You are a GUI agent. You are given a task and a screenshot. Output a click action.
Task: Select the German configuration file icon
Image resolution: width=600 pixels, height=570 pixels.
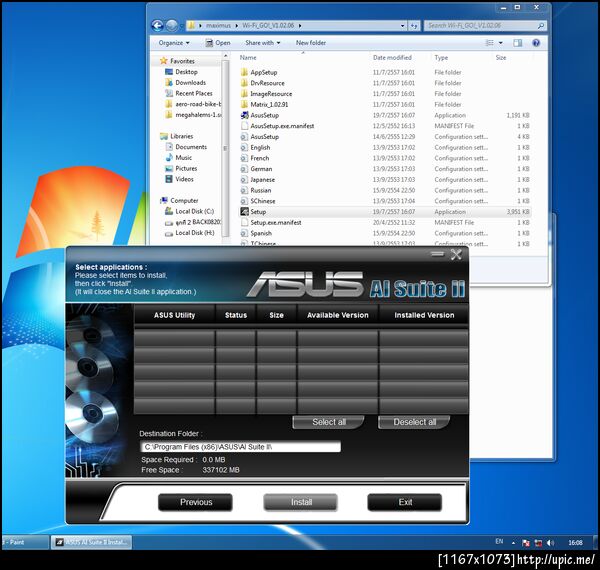(x=245, y=169)
